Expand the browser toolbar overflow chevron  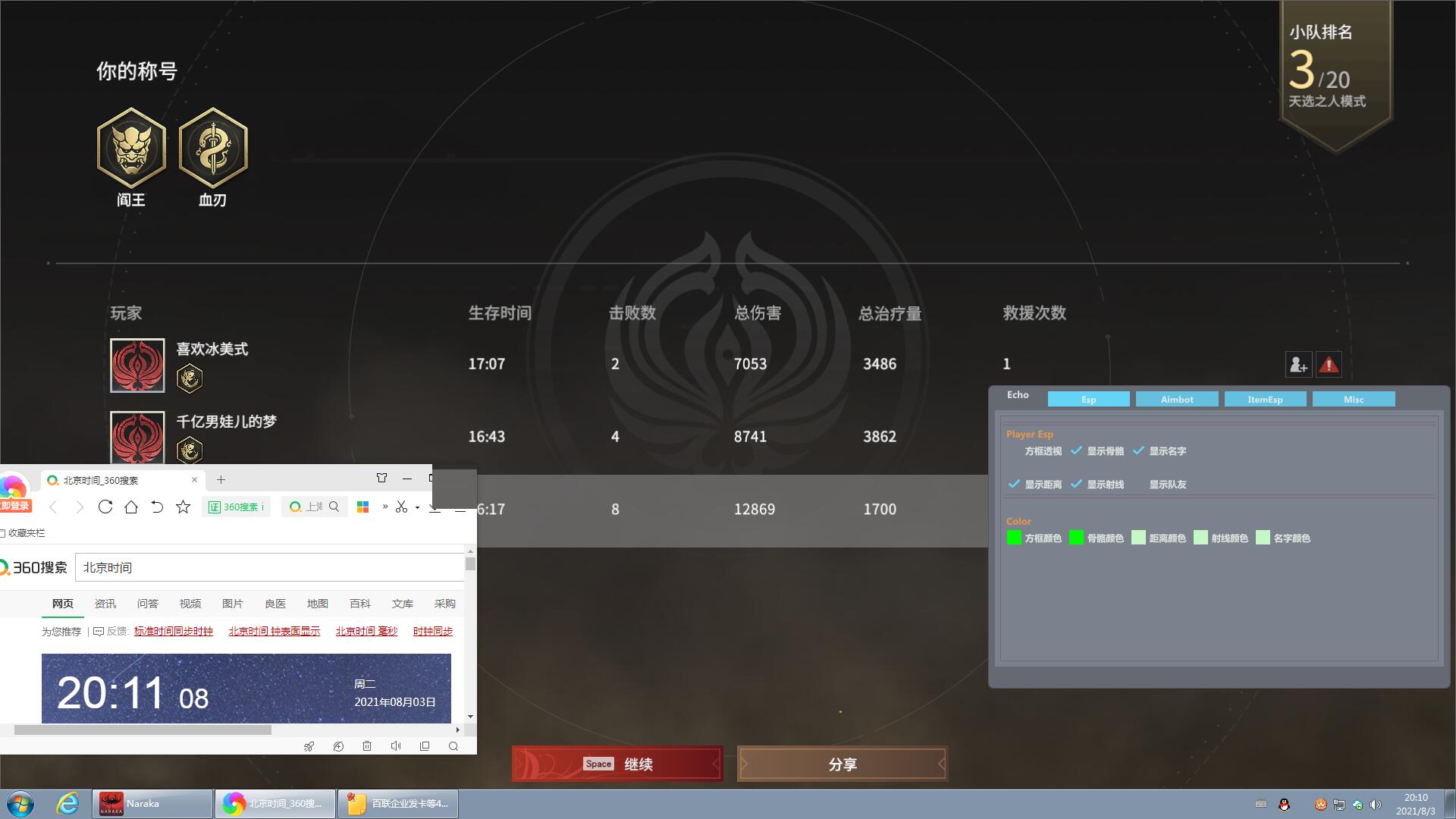[x=385, y=507]
